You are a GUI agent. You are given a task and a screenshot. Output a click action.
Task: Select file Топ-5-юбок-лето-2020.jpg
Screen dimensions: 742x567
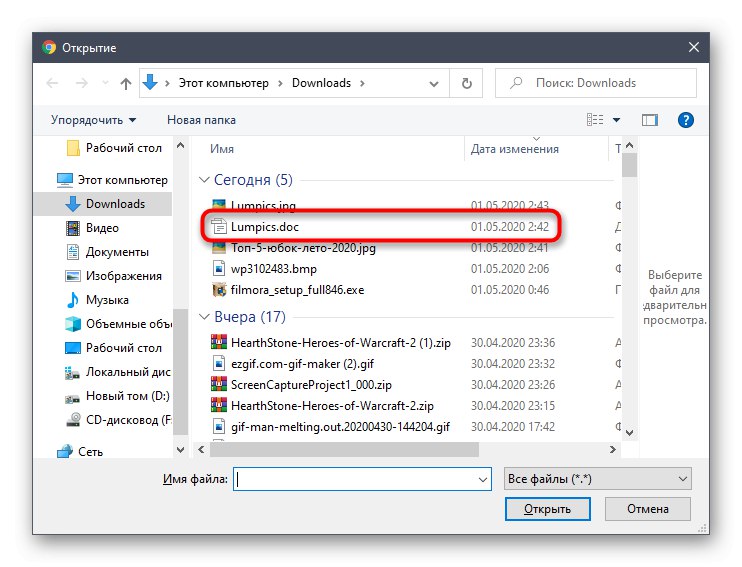303,248
